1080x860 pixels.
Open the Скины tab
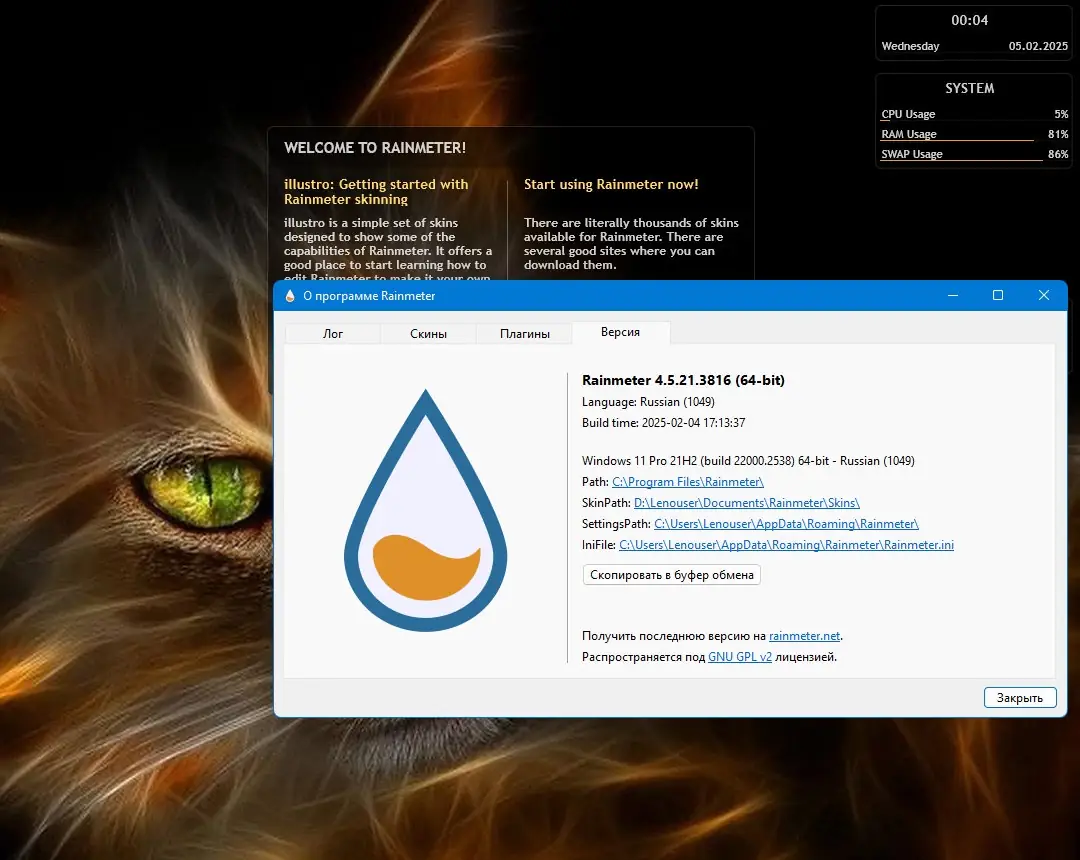tap(428, 333)
